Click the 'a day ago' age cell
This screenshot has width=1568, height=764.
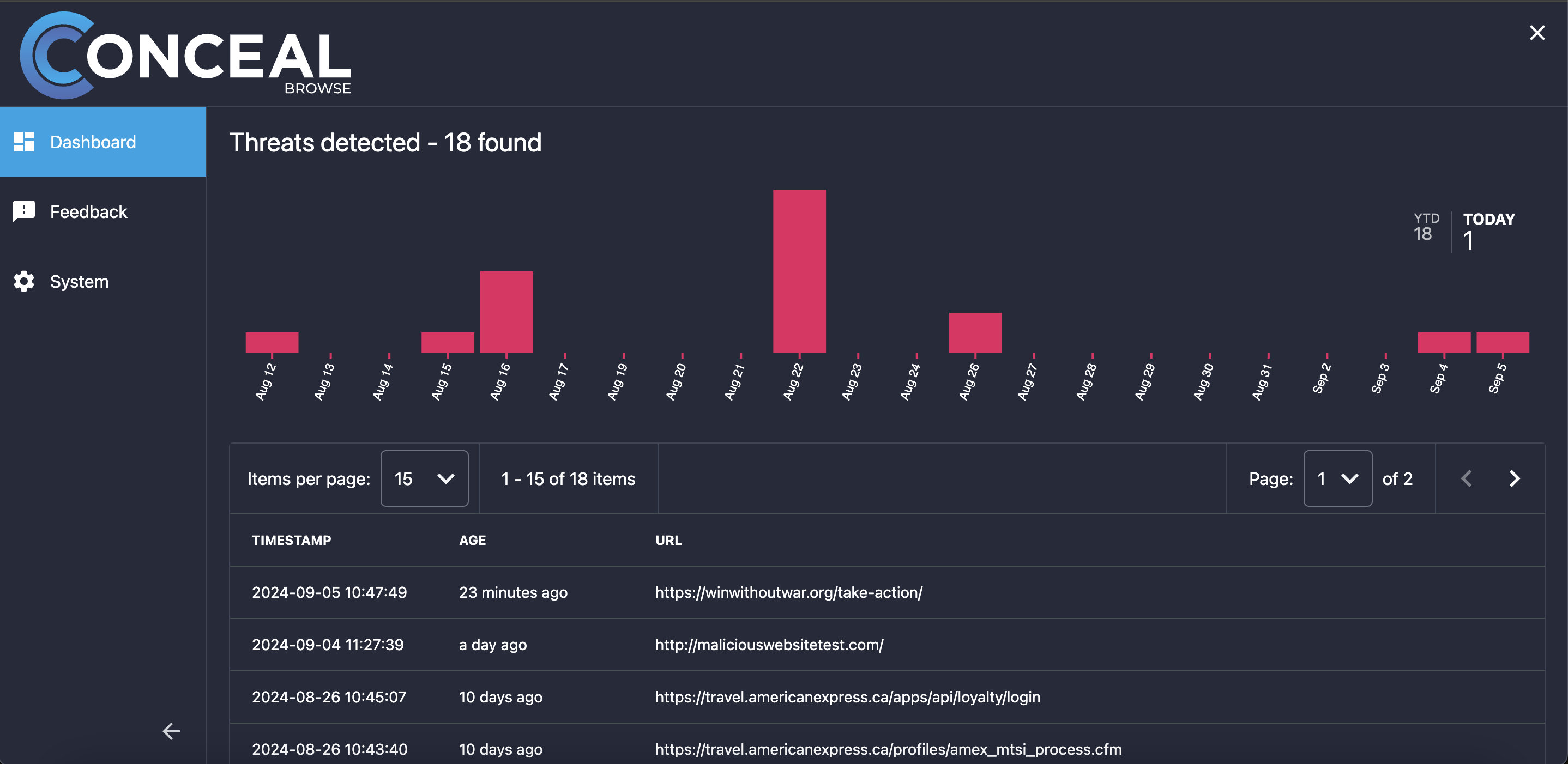[x=493, y=645]
